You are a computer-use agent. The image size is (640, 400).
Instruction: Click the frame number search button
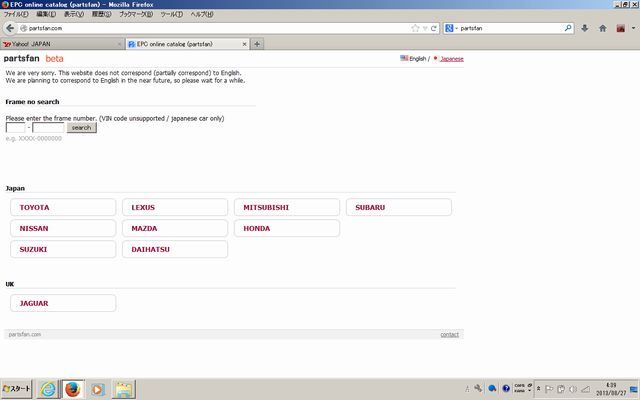coord(82,128)
